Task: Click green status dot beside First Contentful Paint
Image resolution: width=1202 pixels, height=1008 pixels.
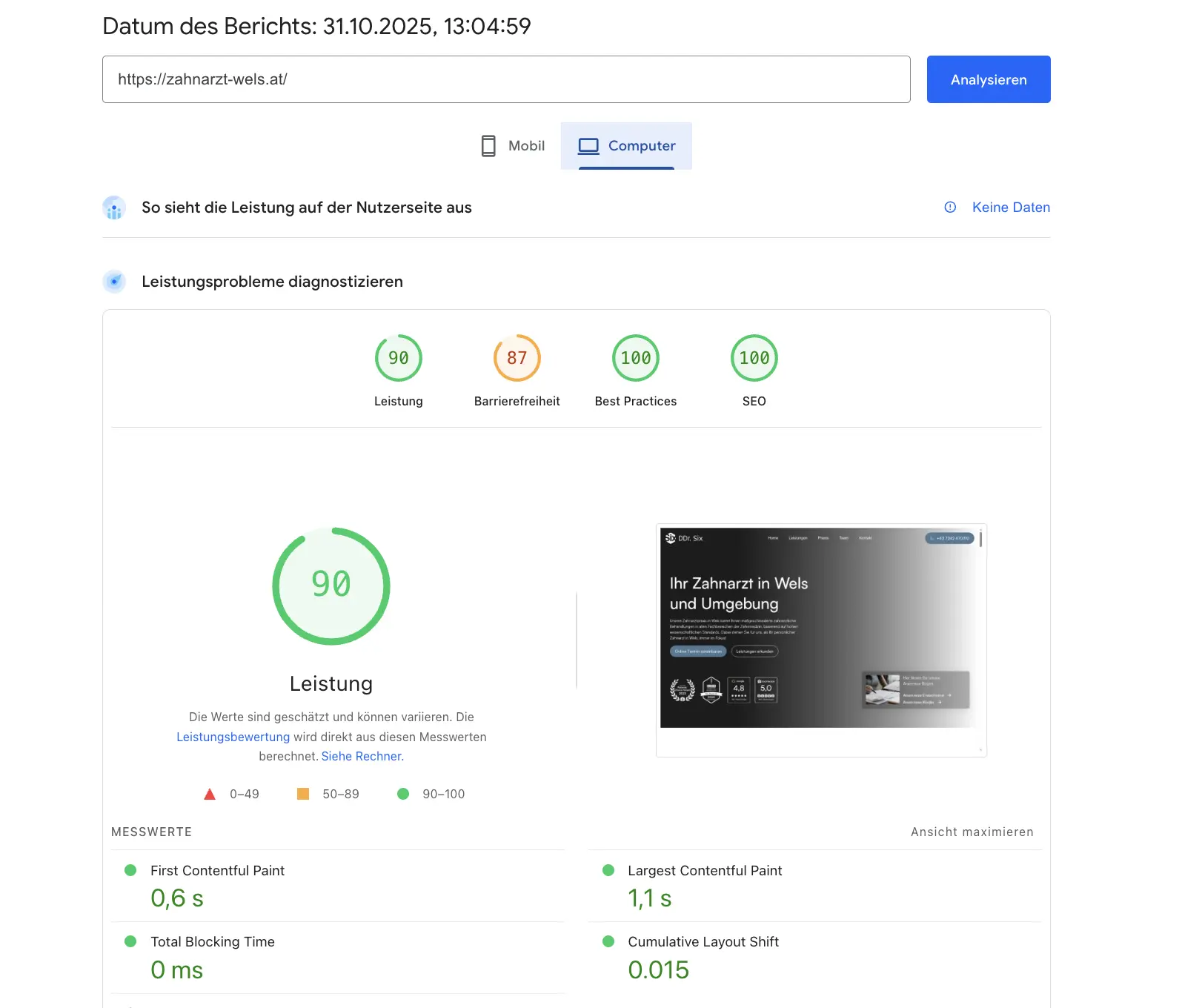Action: click(130, 870)
